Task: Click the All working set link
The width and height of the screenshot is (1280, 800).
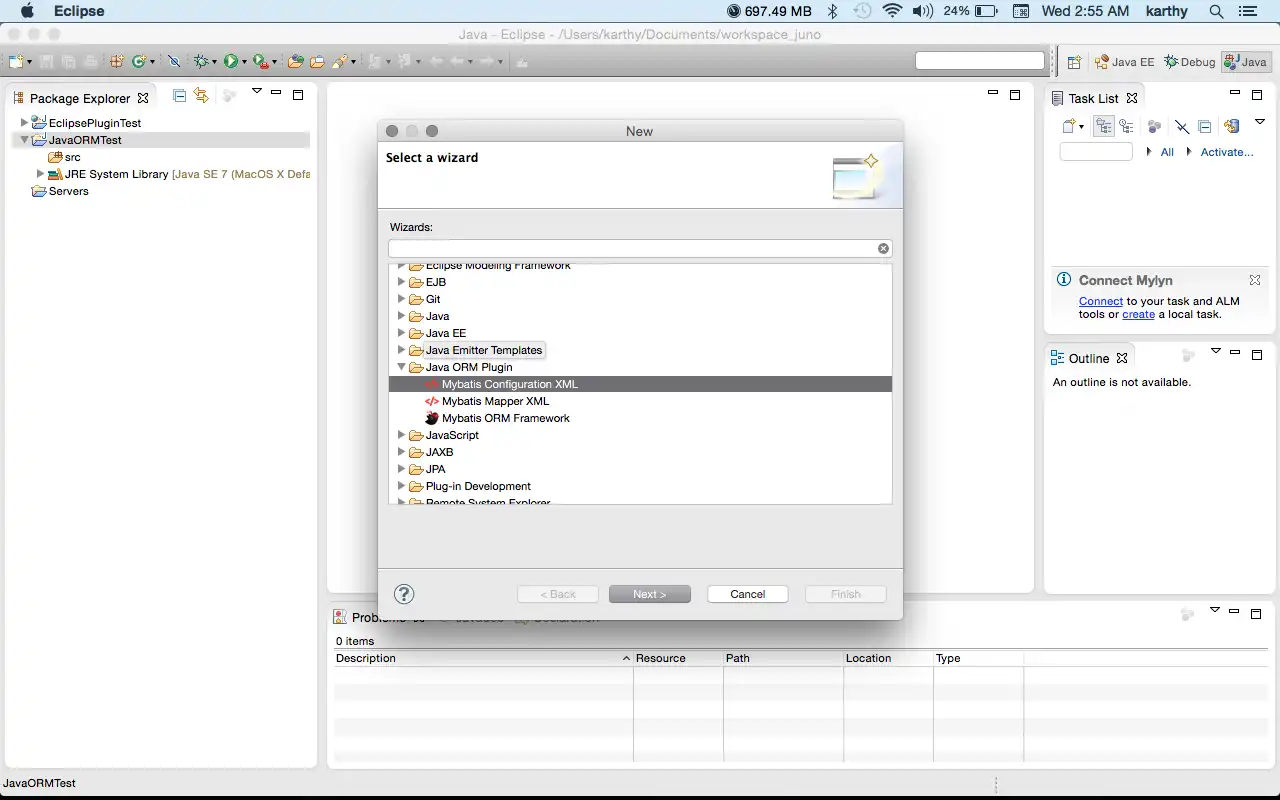Action: point(1167,152)
